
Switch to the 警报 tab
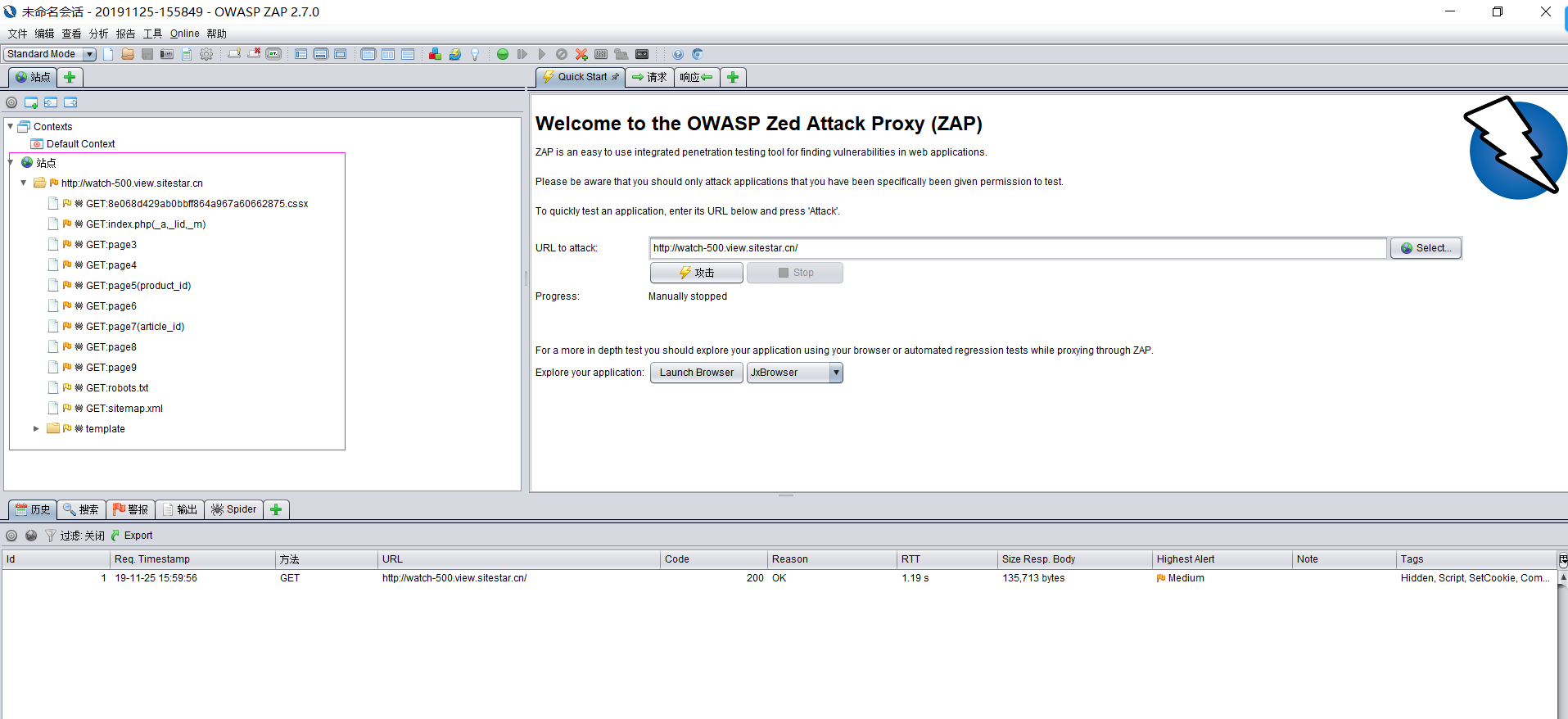coord(131,509)
